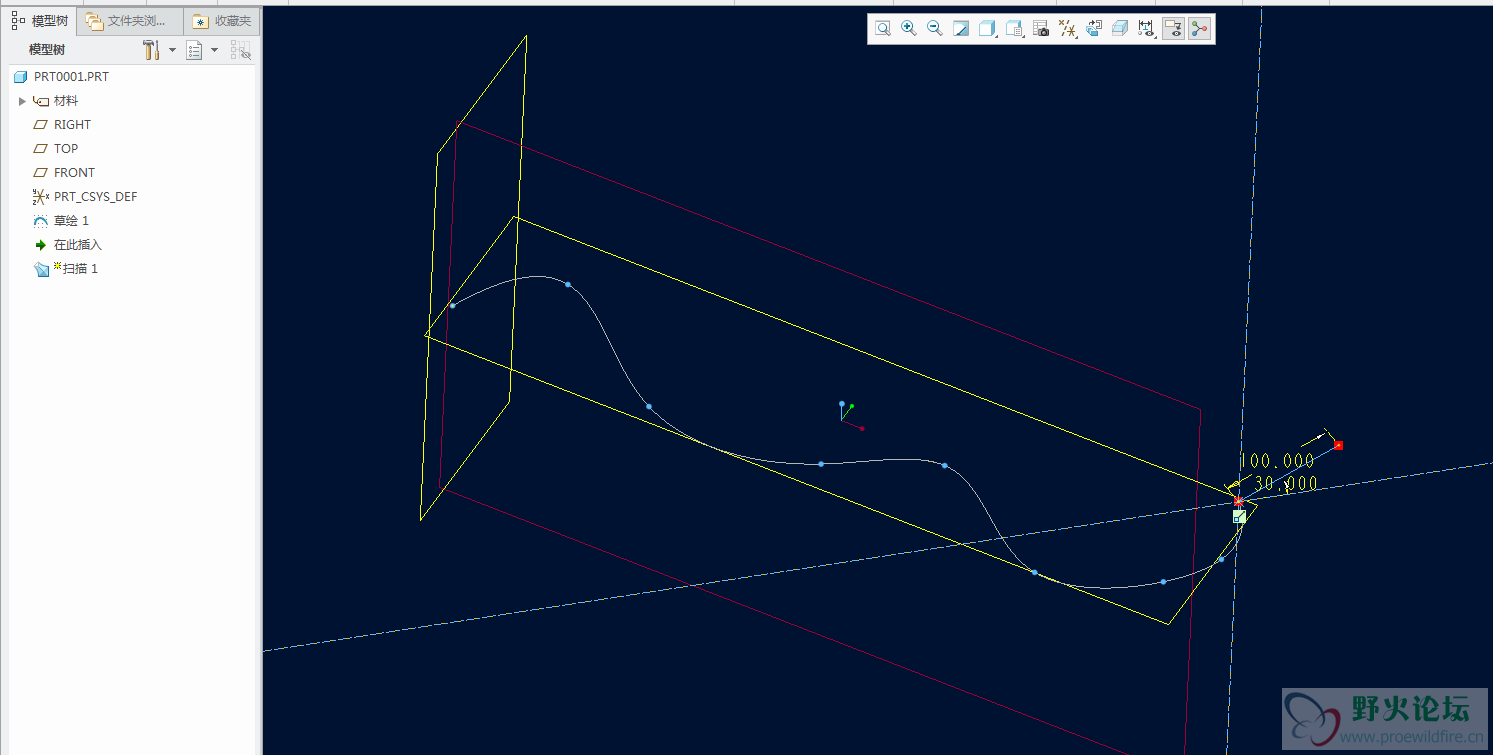Click the 模型树 panel heading label
The image size is (1493, 755).
(x=47, y=49)
